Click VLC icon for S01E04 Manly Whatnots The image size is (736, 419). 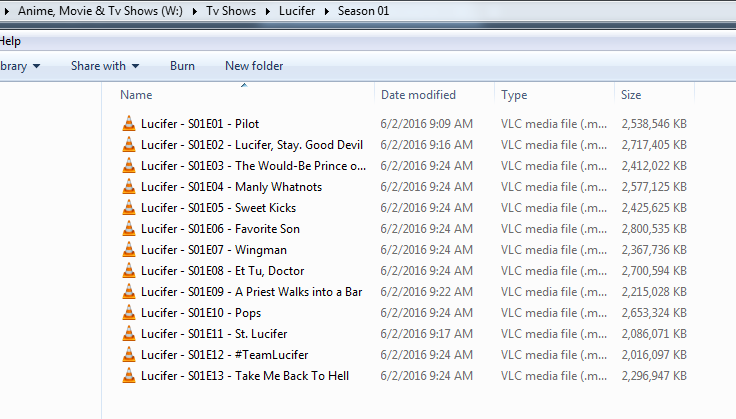coord(129,187)
